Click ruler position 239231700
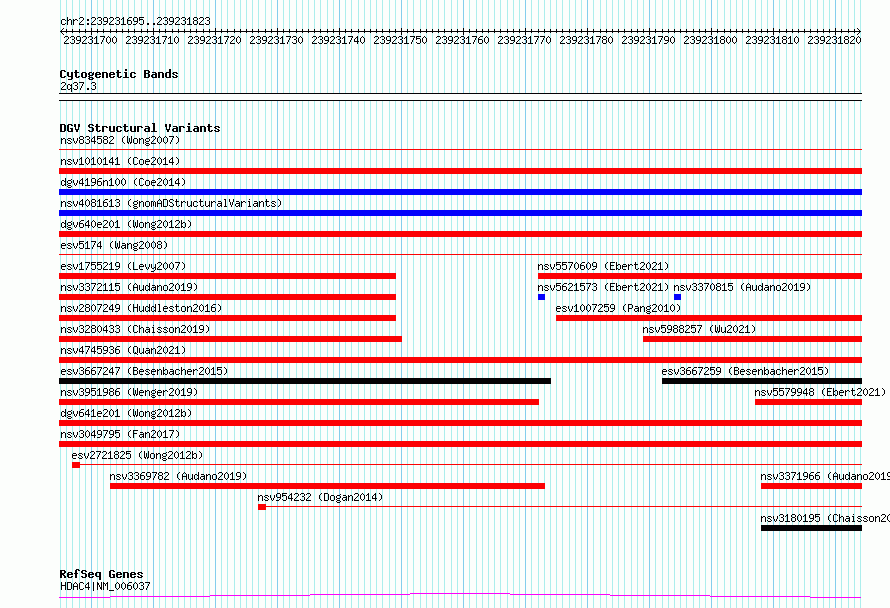890x608 pixels. point(90,40)
